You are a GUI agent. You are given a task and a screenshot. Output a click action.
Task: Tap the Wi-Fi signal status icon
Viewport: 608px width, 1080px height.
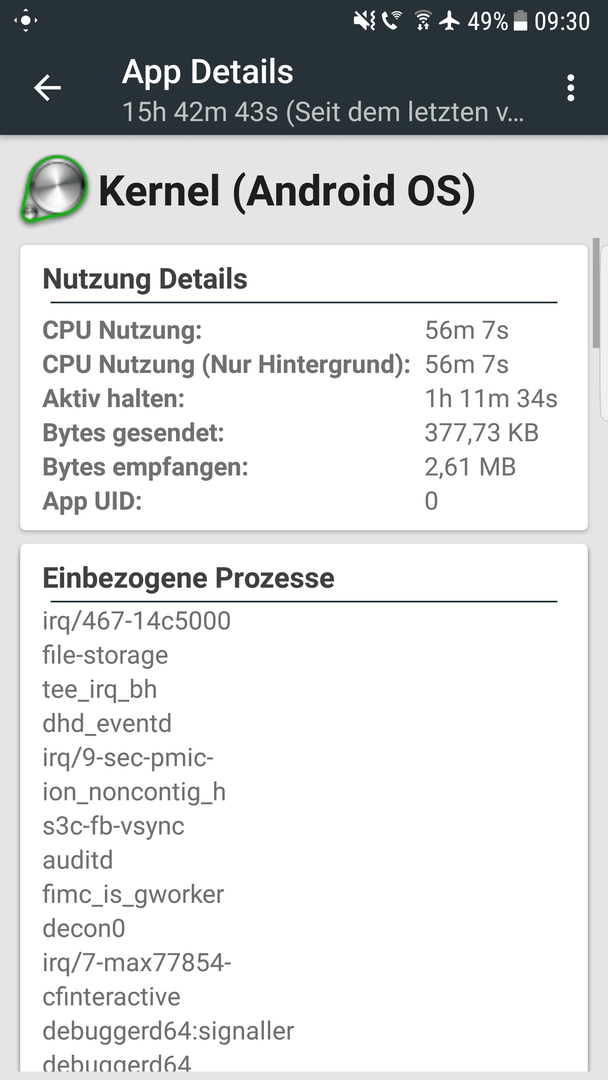coord(423,21)
